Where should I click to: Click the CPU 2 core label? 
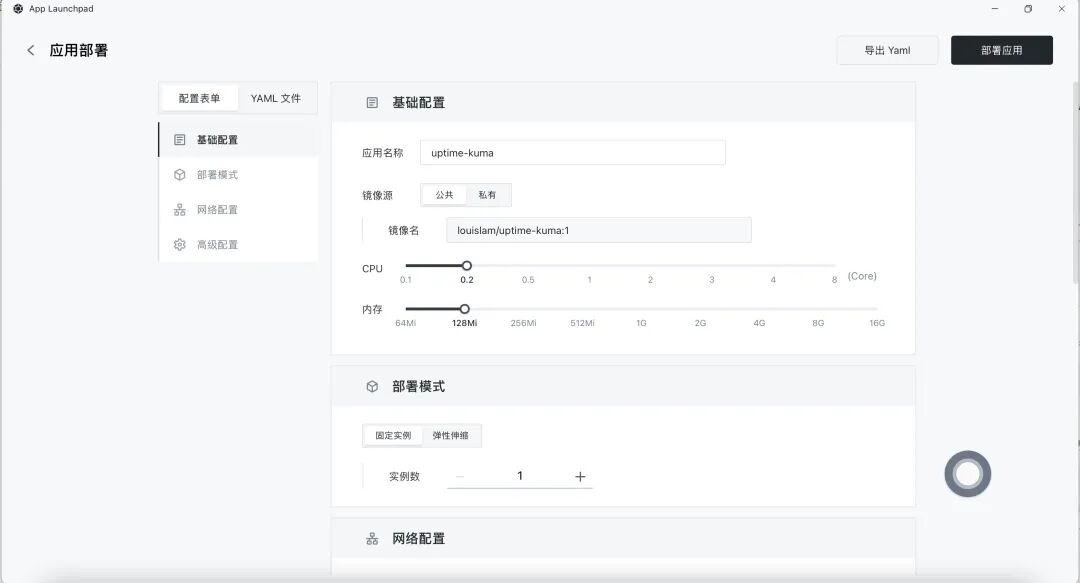650,280
